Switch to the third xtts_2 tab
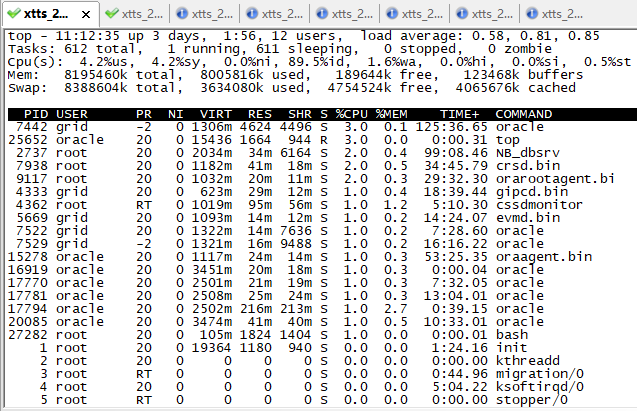The height and width of the screenshot is (411, 637). pos(213,14)
